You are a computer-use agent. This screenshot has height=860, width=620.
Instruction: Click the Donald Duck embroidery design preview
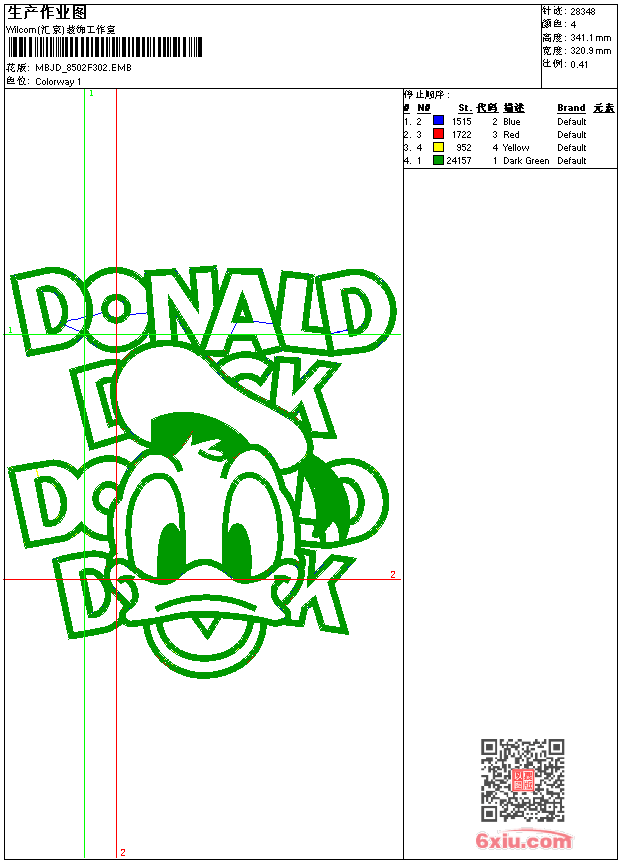(x=201, y=472)
